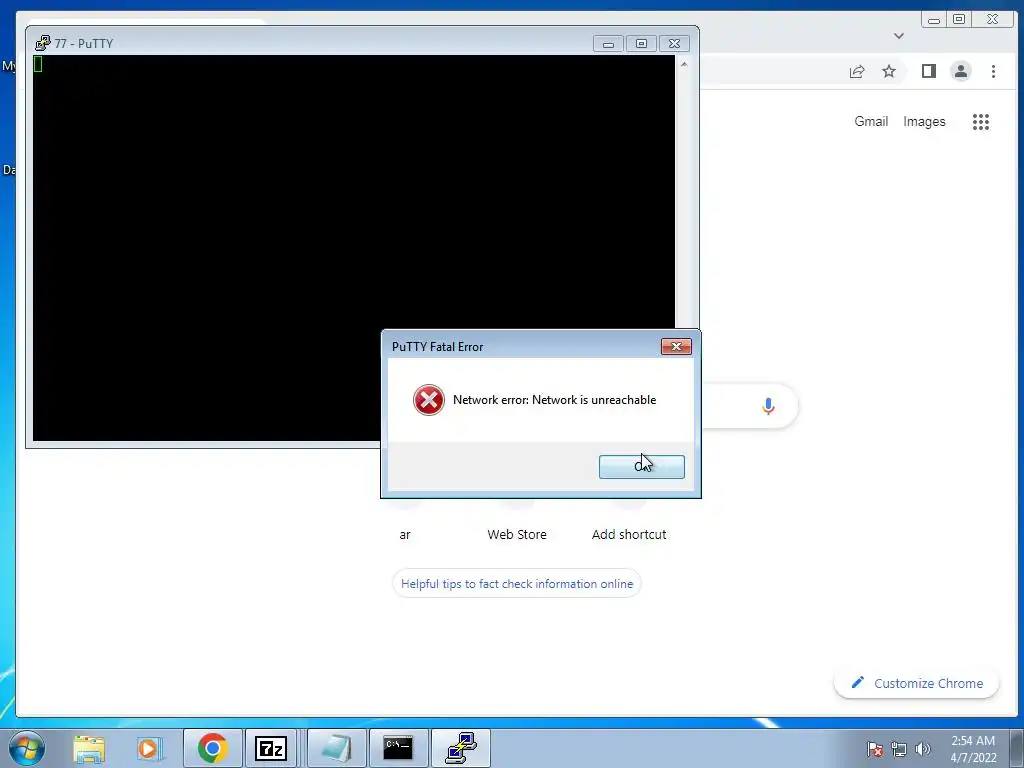This screenshot has width=1024, height=768.
Task: Click the PuTTY terminal scrollbar up arrow
Action: tap(684, 64)
